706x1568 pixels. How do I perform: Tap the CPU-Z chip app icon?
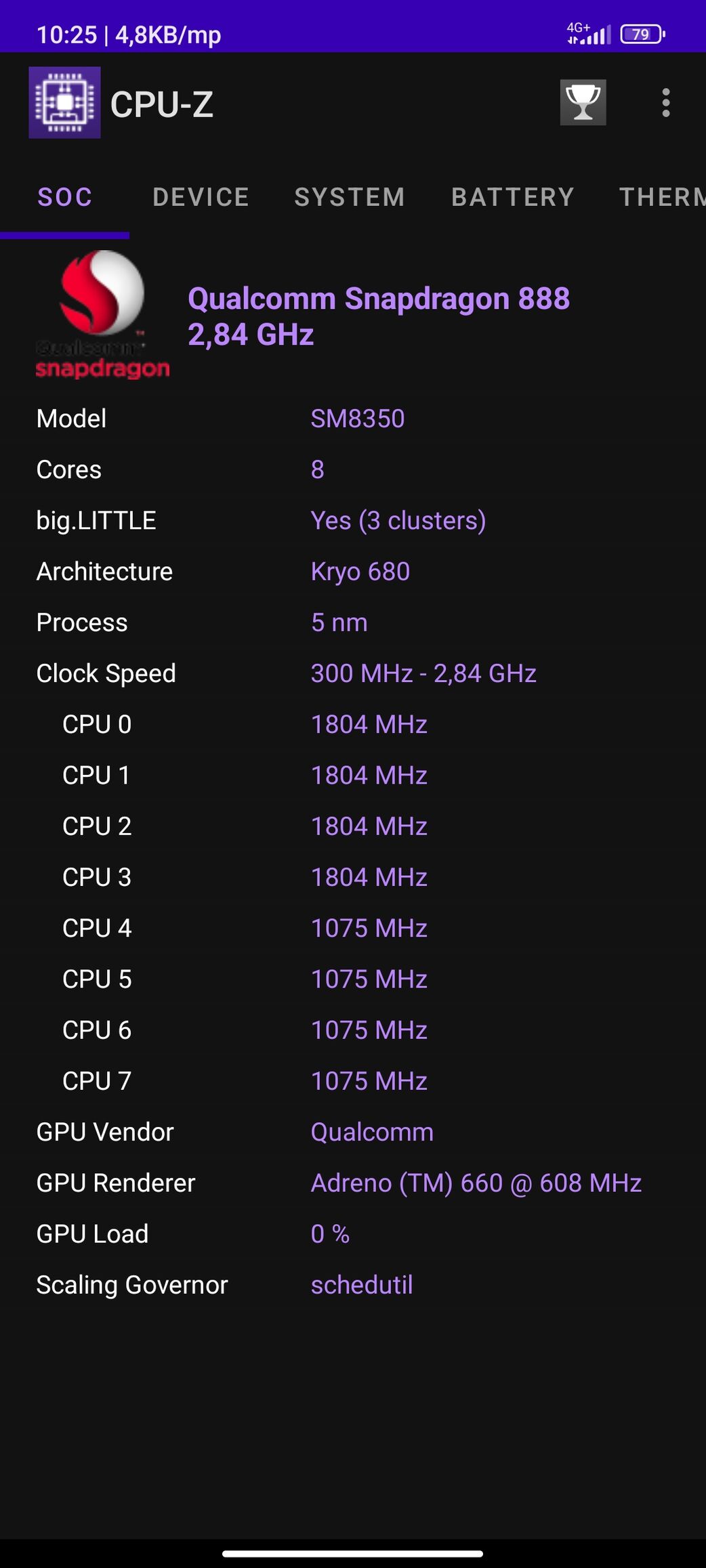tap(64, 102)
